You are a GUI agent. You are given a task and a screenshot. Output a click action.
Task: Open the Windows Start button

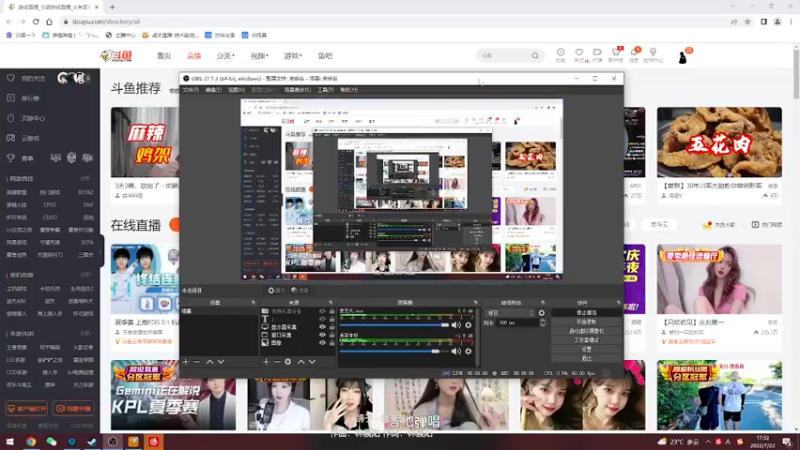click(10, 442)
